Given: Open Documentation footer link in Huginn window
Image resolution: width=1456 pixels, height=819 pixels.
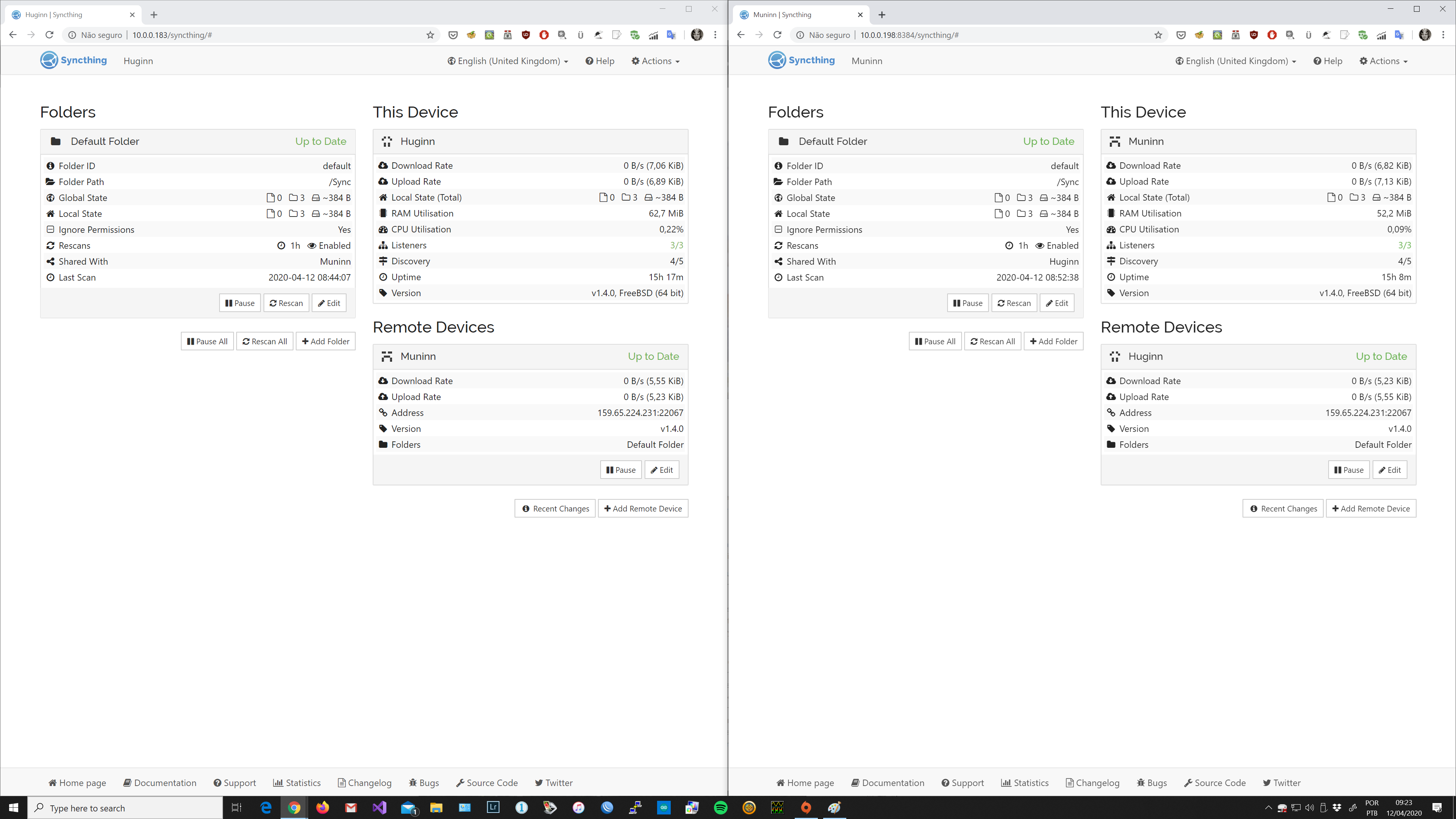Looking at the screenshot, I should [160, 783].
